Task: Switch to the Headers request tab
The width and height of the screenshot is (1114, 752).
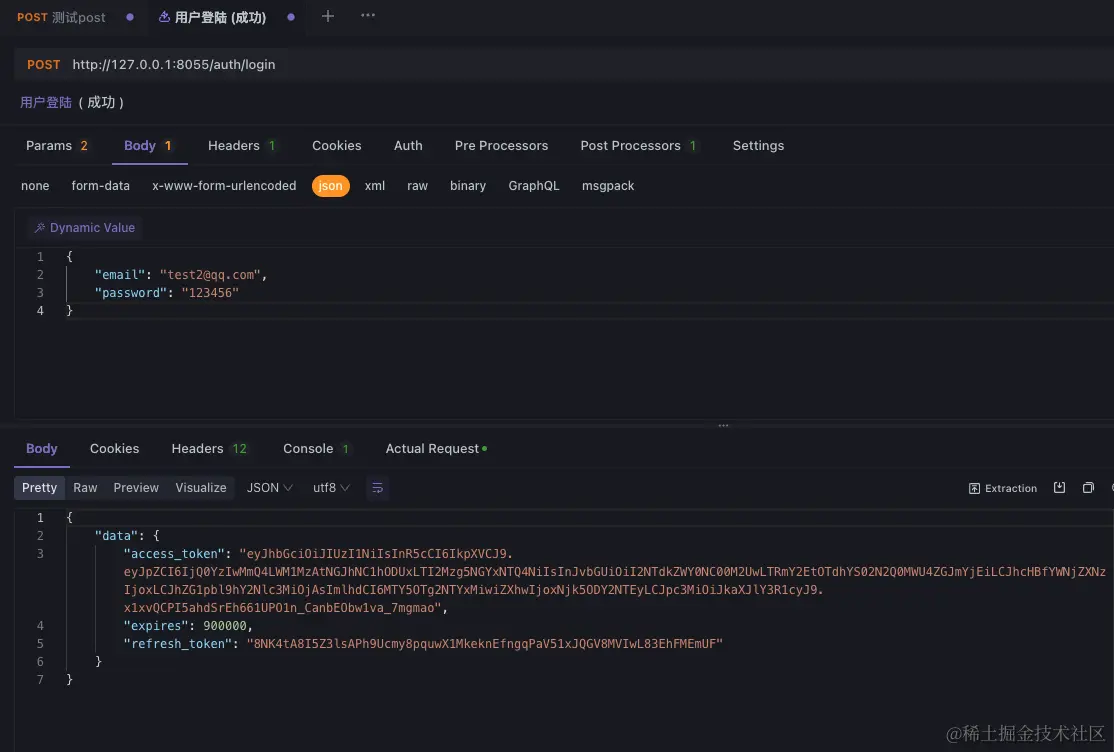Action: (x=234, y=145)
